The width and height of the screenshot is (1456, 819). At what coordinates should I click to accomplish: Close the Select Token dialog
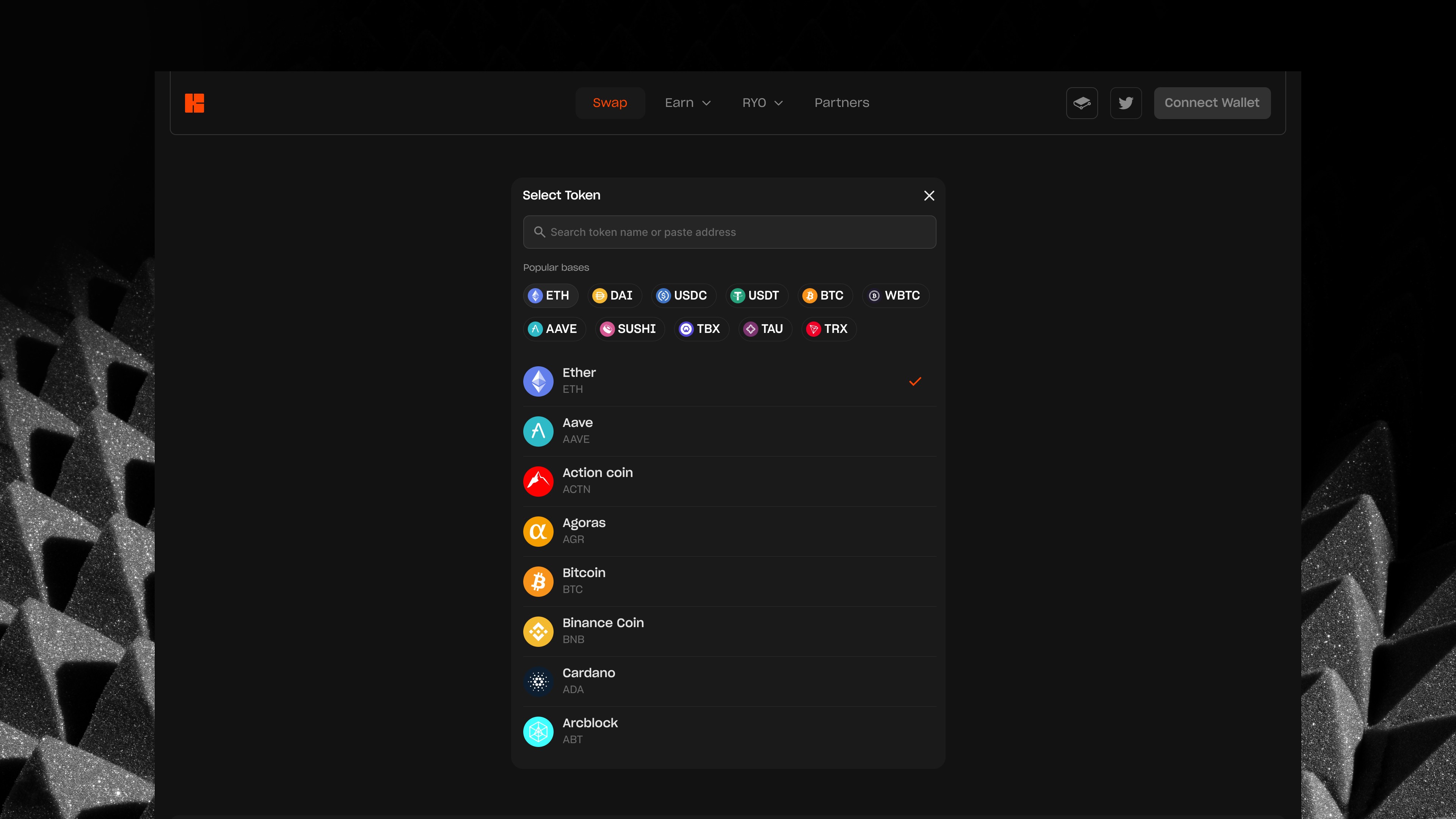(929, 196)
